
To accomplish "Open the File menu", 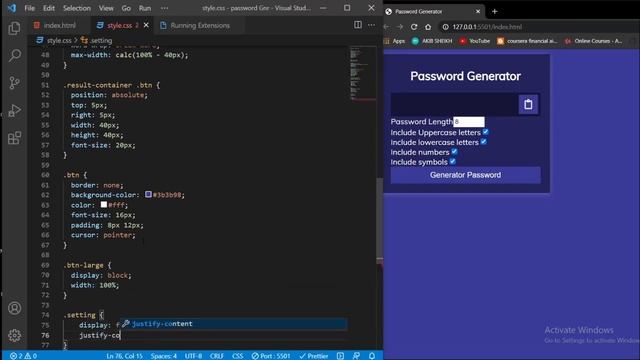I will point(29,8).
